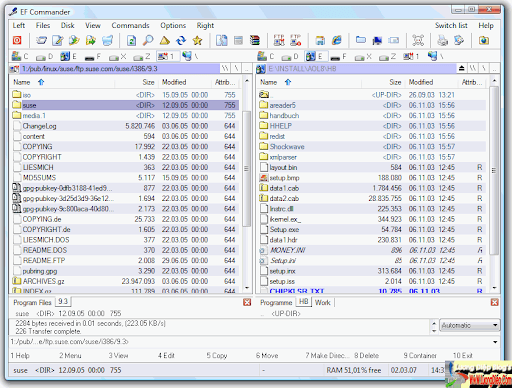Image resolution: width=512 pixels, height=388 pixels.
Task: Click the printer toolbar icon
Action: click(x=442, y=40)
